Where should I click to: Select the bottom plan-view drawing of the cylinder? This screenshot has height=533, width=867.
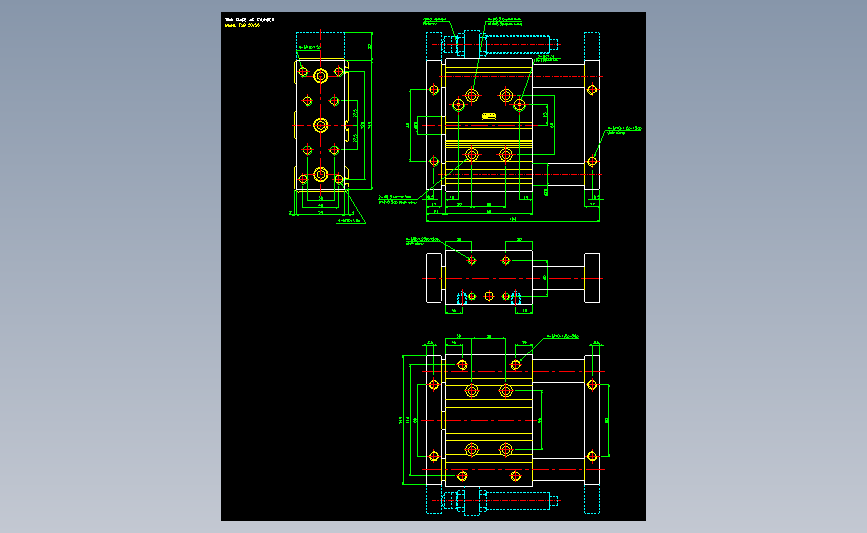click(505, 424)
